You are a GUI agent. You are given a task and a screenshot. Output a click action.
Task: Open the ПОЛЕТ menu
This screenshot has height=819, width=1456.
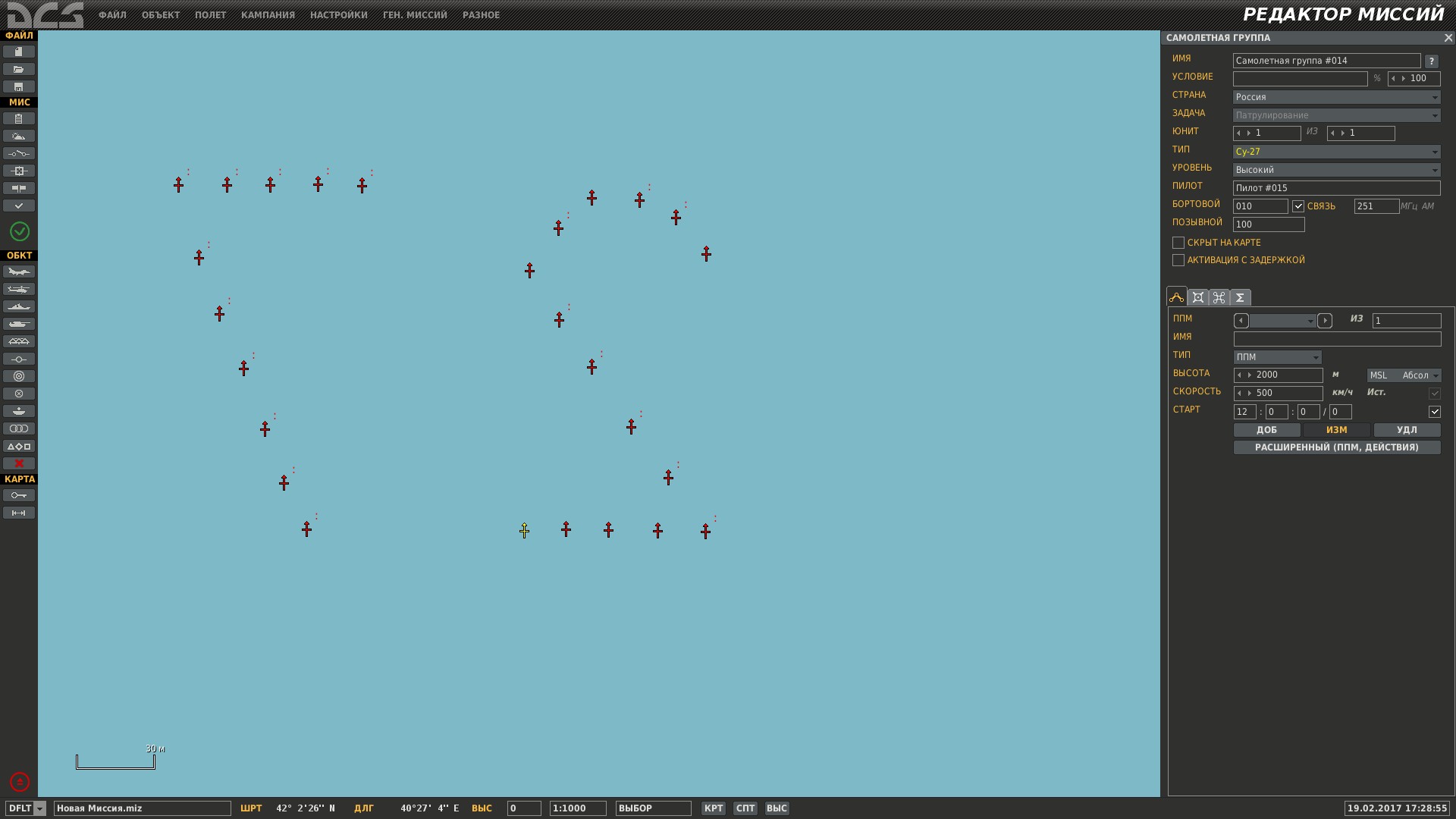[x=210, y=15]
